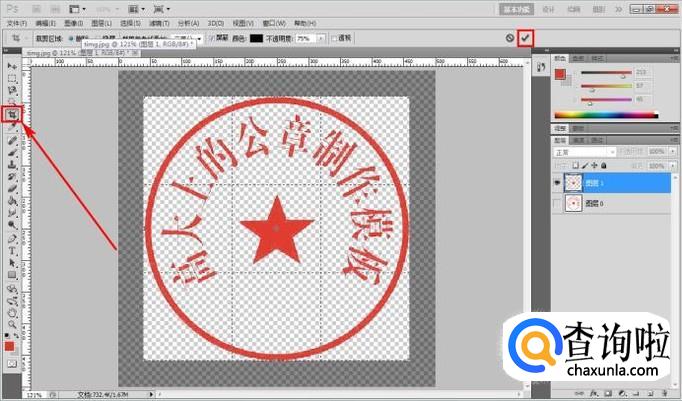Select the Rectangular Marquee tool
This screenshot has width=682, height=401.
coord(12,77)
